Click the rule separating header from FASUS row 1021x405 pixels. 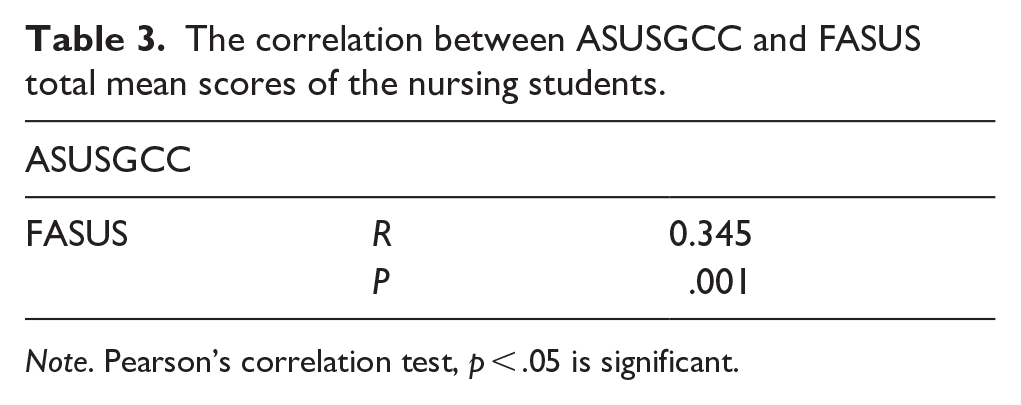point(510,197)
